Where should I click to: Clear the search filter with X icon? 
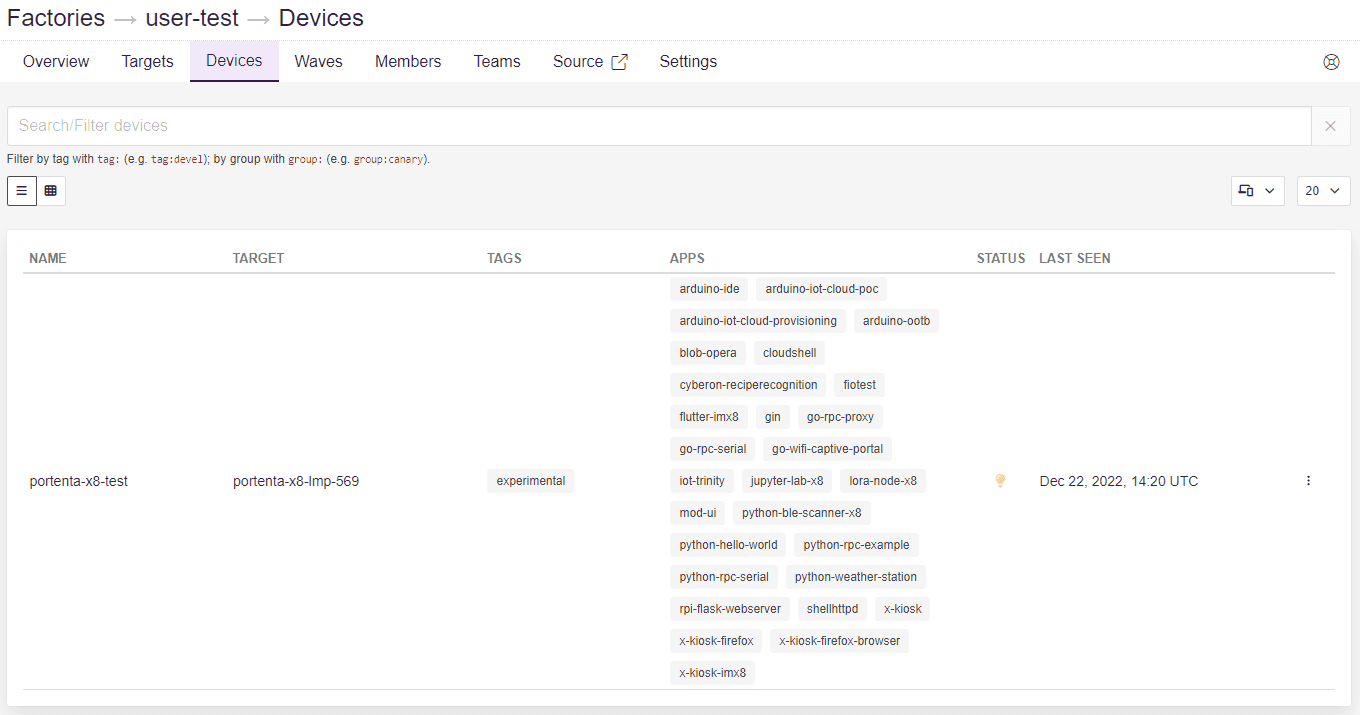tap(1330, 126)
